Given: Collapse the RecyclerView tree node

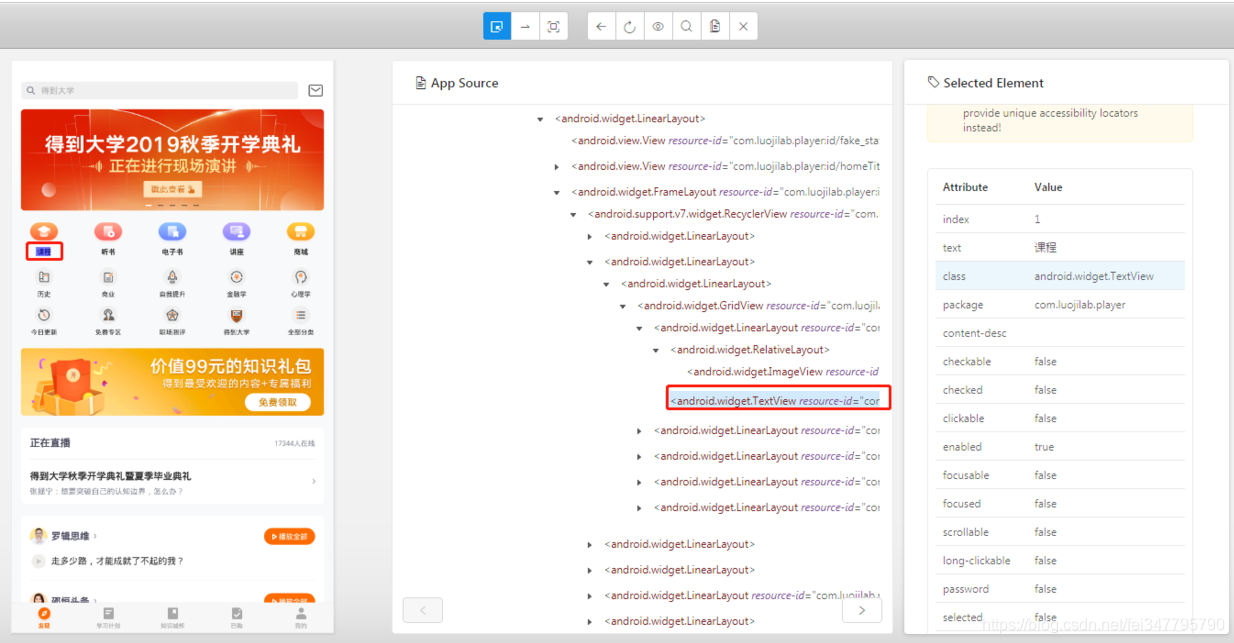Looking at the screenshot, I should coord(574,214).
